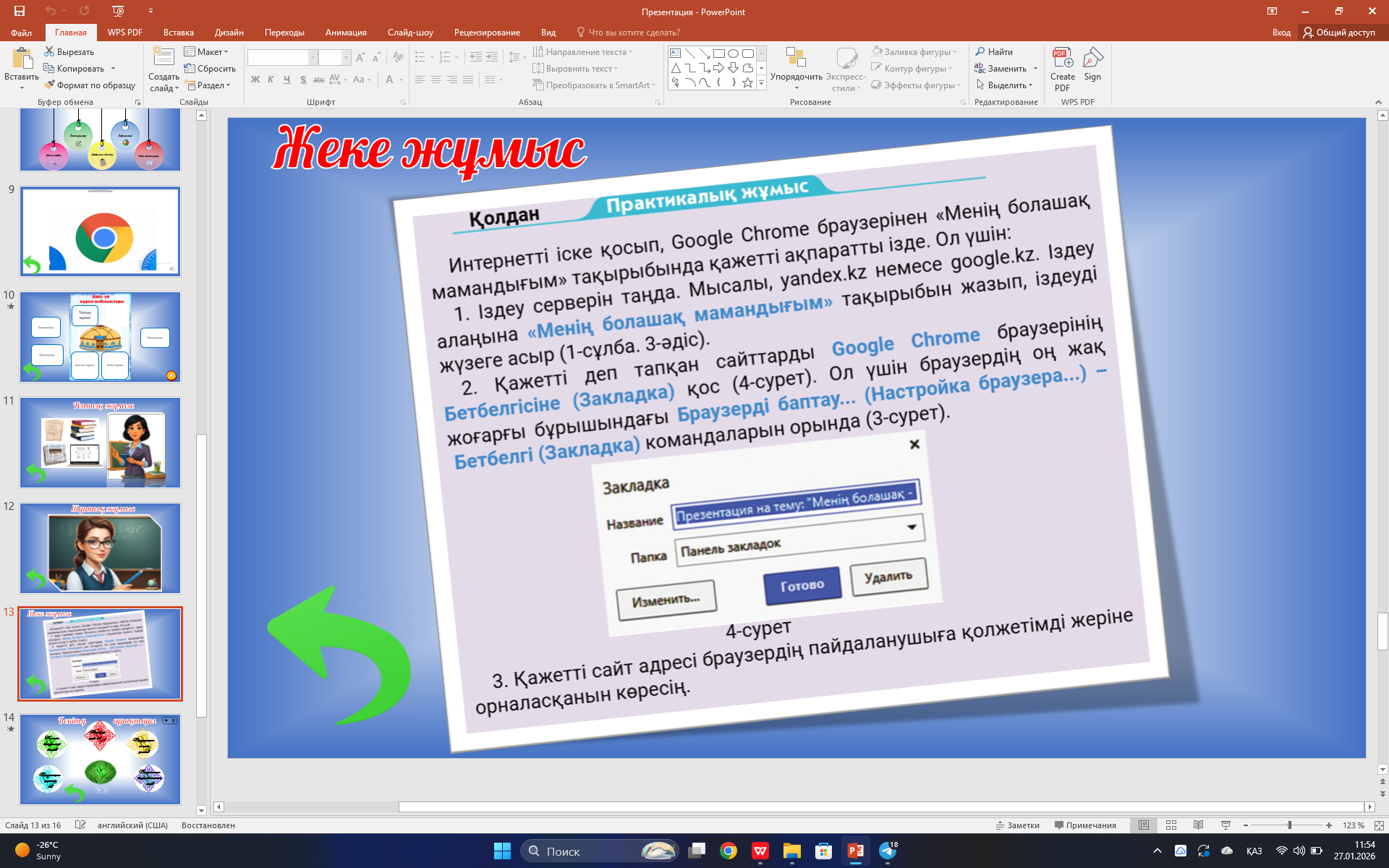
Task: Open the spell check status icon
Action: pyautogui.click(x=80, y=825)
